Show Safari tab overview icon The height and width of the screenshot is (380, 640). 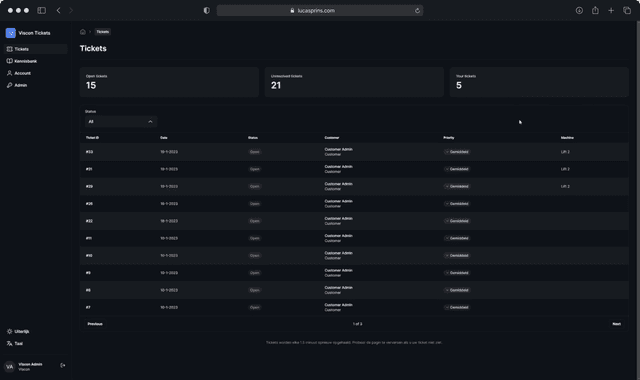coord(627,11)
